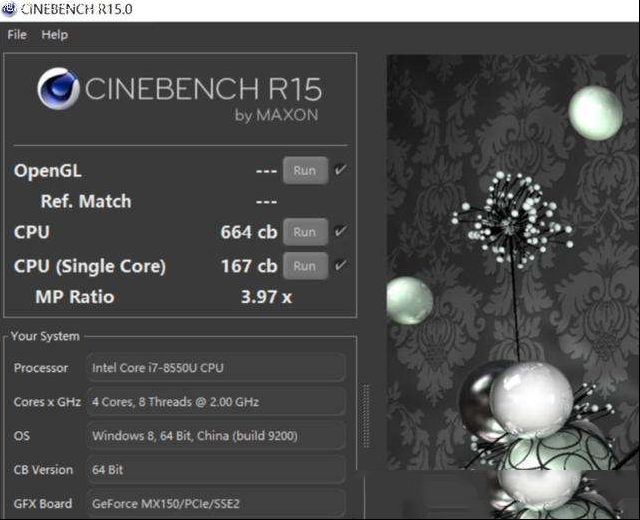Click the by MAXON text
Screen dimensions: 640x520
[x=276, y=116]
